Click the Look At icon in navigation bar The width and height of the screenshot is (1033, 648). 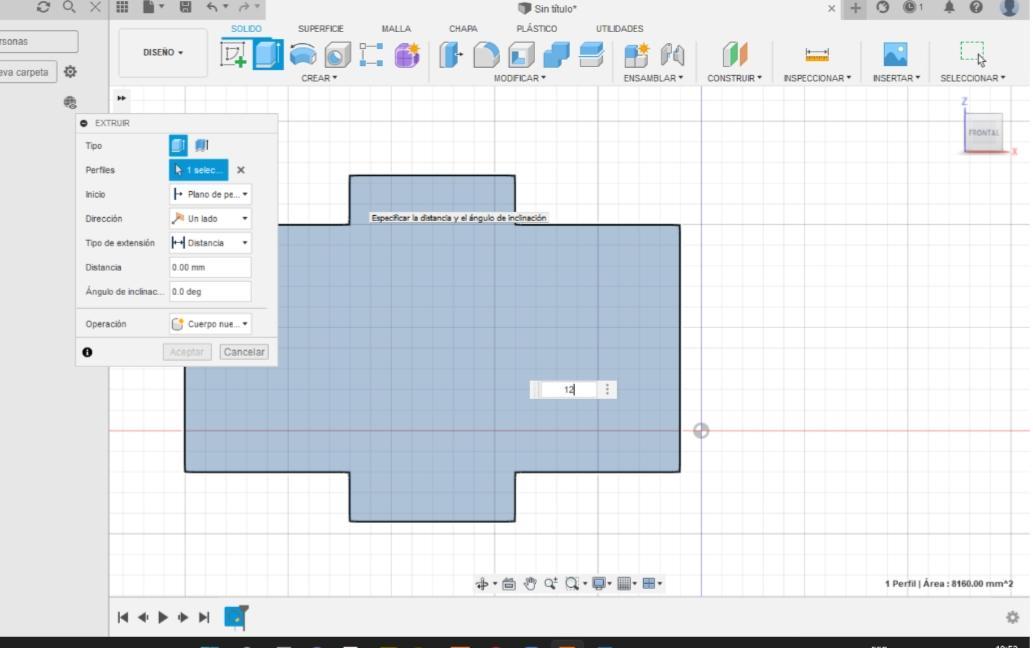click(509, 583)
